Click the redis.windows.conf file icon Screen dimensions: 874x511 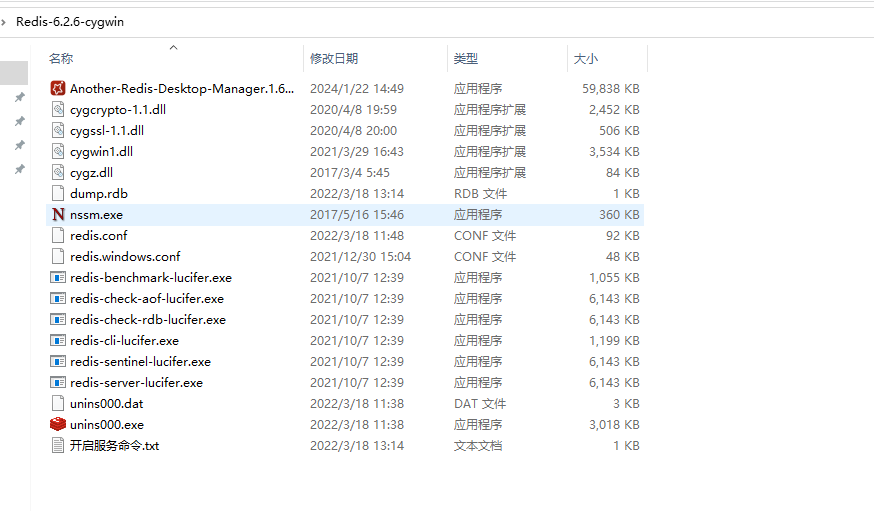pos(58,256)
